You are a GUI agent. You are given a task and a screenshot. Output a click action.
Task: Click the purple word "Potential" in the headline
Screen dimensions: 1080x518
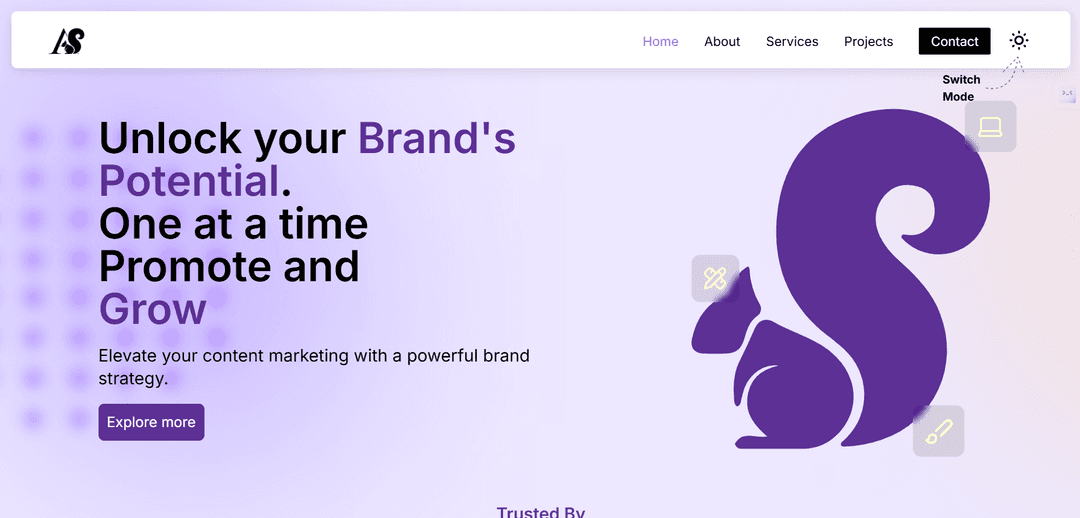pos(189,181)
